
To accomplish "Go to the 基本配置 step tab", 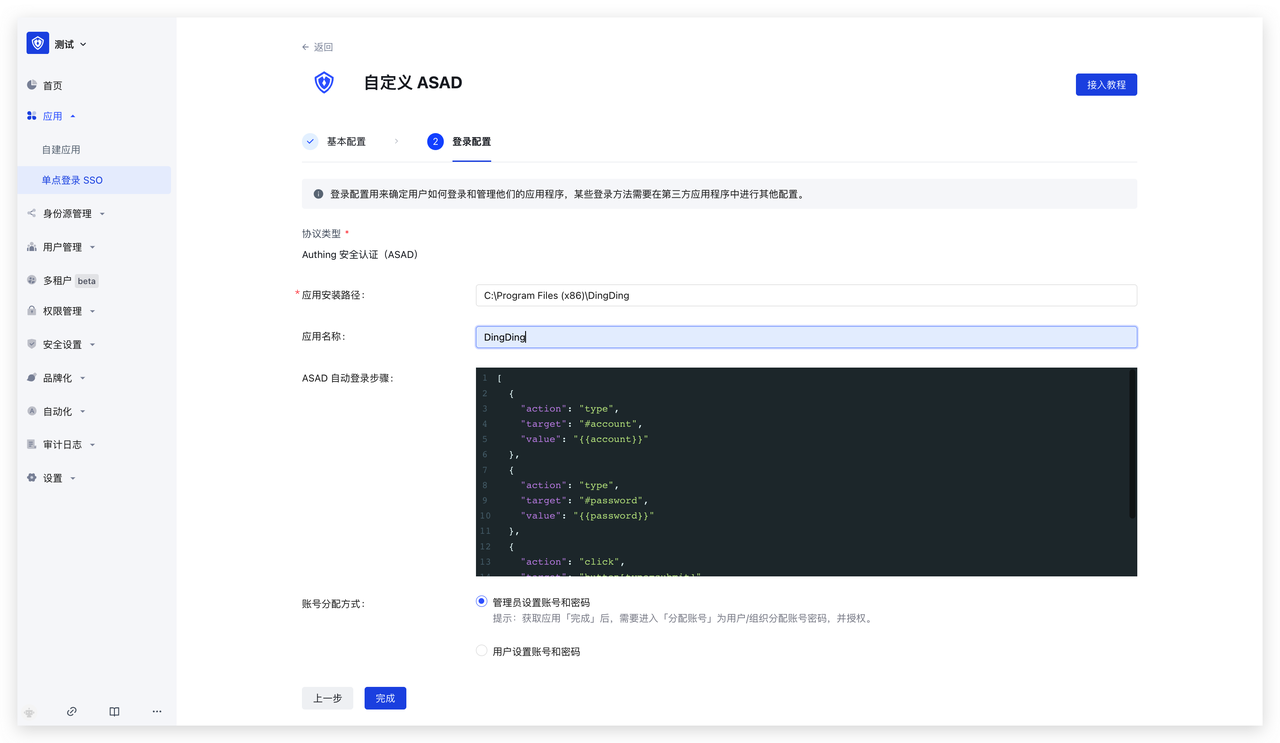I will pos(346,142).
